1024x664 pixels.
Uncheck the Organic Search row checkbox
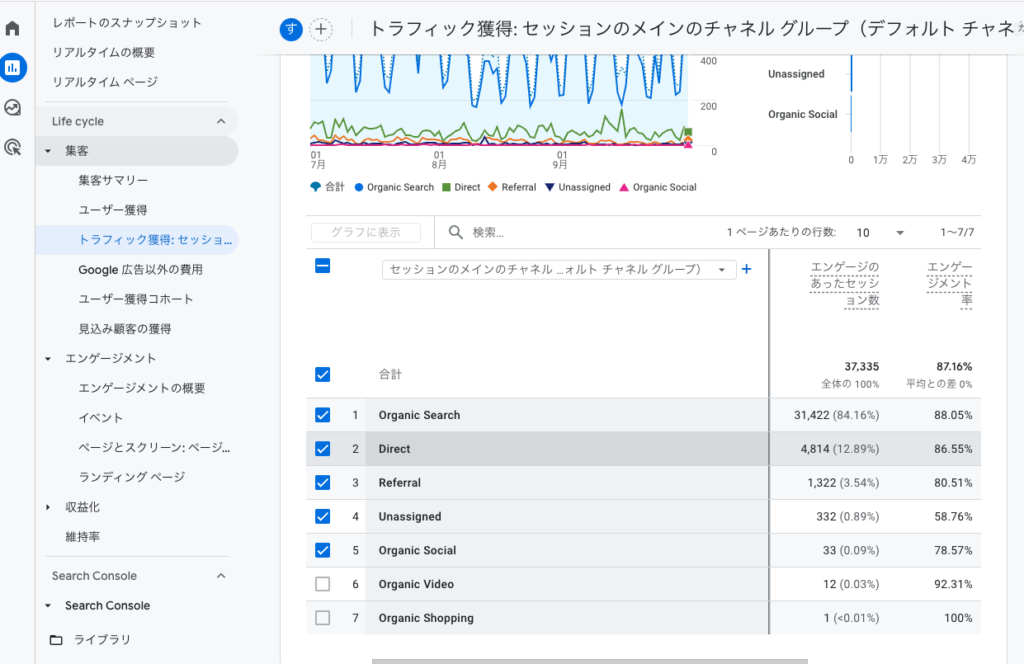click(x=322, y=415)
